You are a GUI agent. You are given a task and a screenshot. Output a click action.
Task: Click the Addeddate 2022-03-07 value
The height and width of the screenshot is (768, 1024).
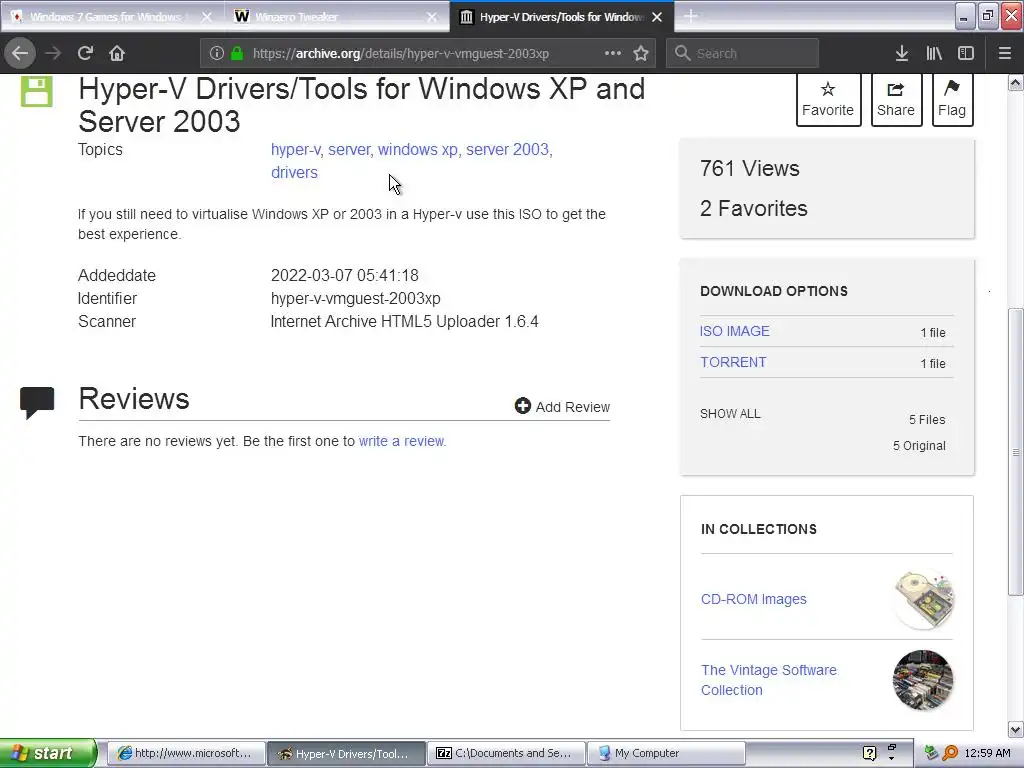(x=345, y=276)
